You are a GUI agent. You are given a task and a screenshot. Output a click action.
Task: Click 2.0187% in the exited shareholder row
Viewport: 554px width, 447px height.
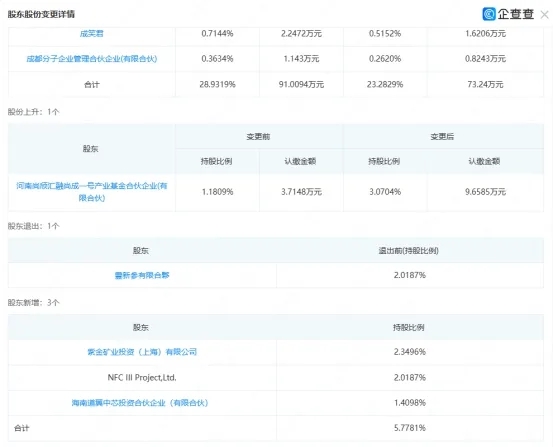point(410,275)
